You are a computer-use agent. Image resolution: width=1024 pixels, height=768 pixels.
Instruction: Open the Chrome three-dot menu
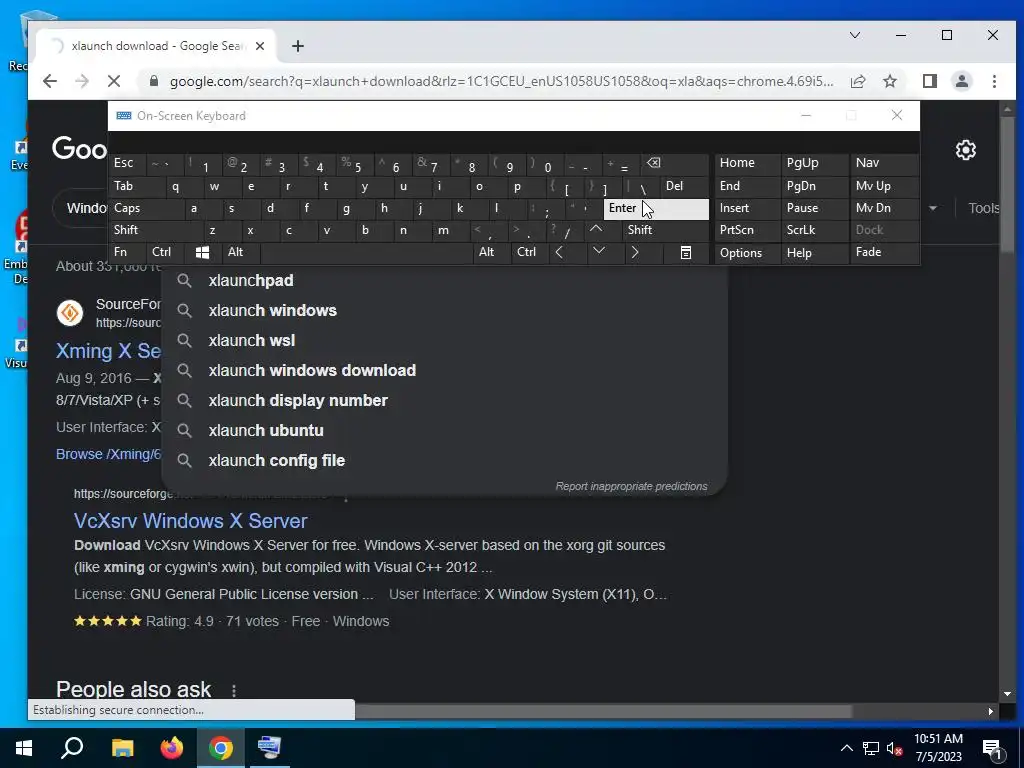tap(994, 81)
